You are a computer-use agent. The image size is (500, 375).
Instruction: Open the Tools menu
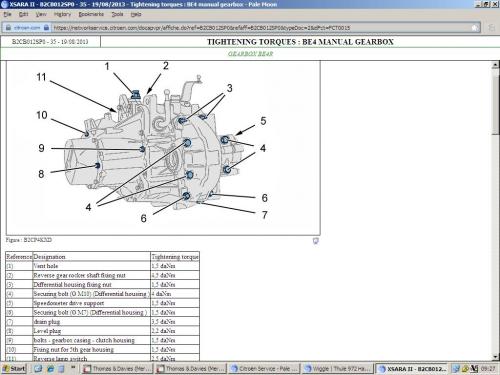coord(117,14)
